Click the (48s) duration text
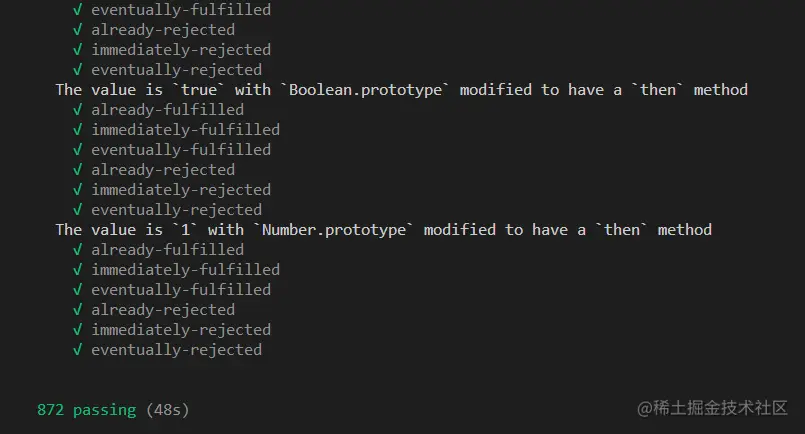The width and height of the screenshot is (805, 434). [167, 410]
